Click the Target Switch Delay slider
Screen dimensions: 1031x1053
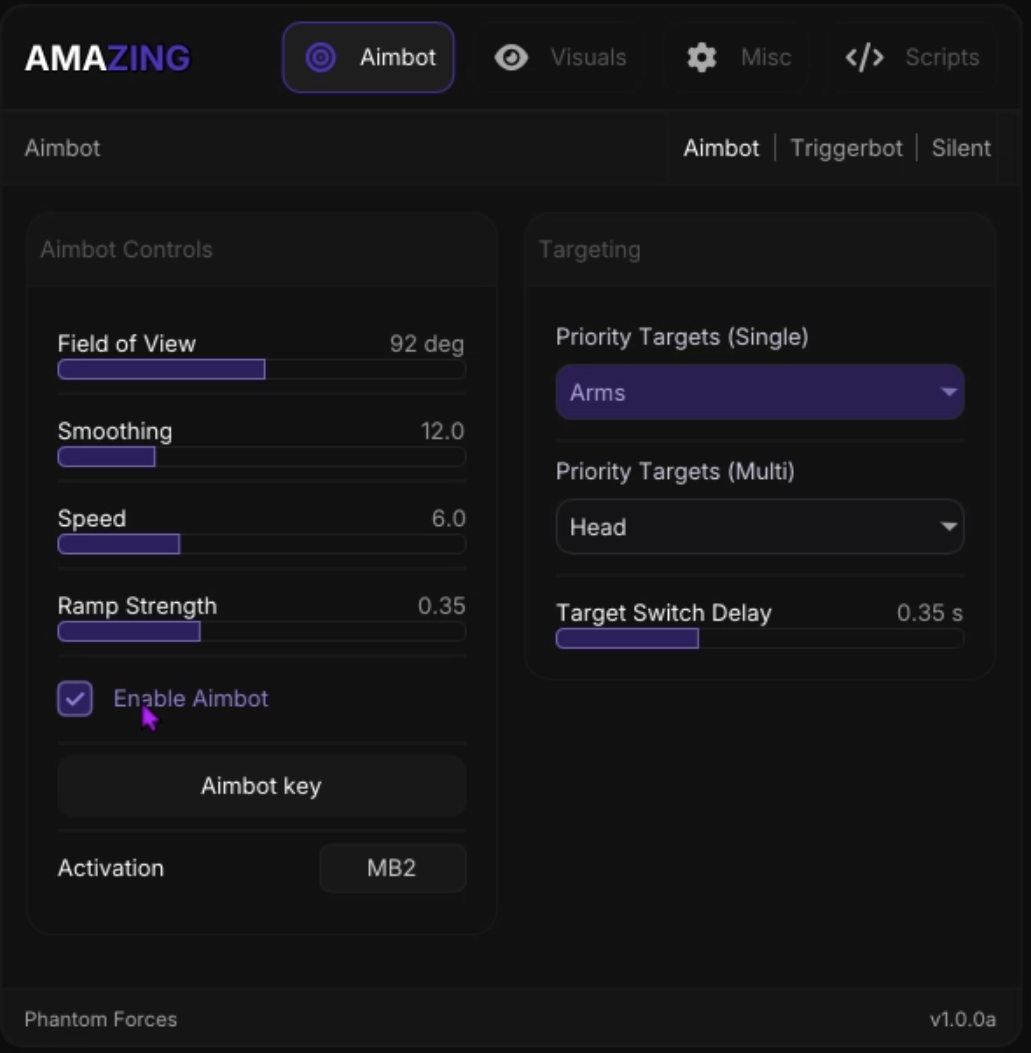pyautogui.click(x=760, y=636)
